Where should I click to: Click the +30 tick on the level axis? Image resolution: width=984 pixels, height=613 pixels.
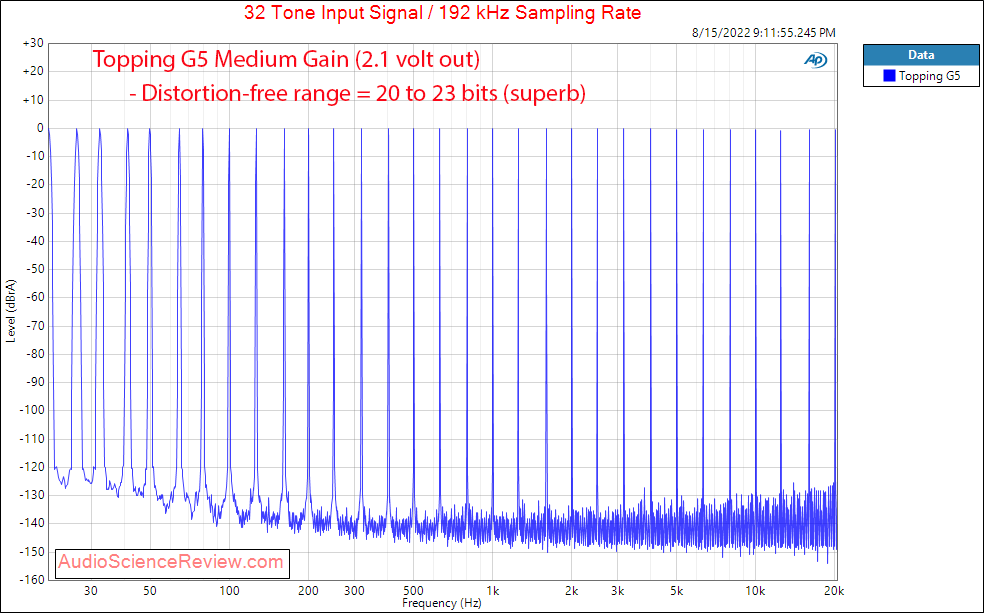[33, 43]
